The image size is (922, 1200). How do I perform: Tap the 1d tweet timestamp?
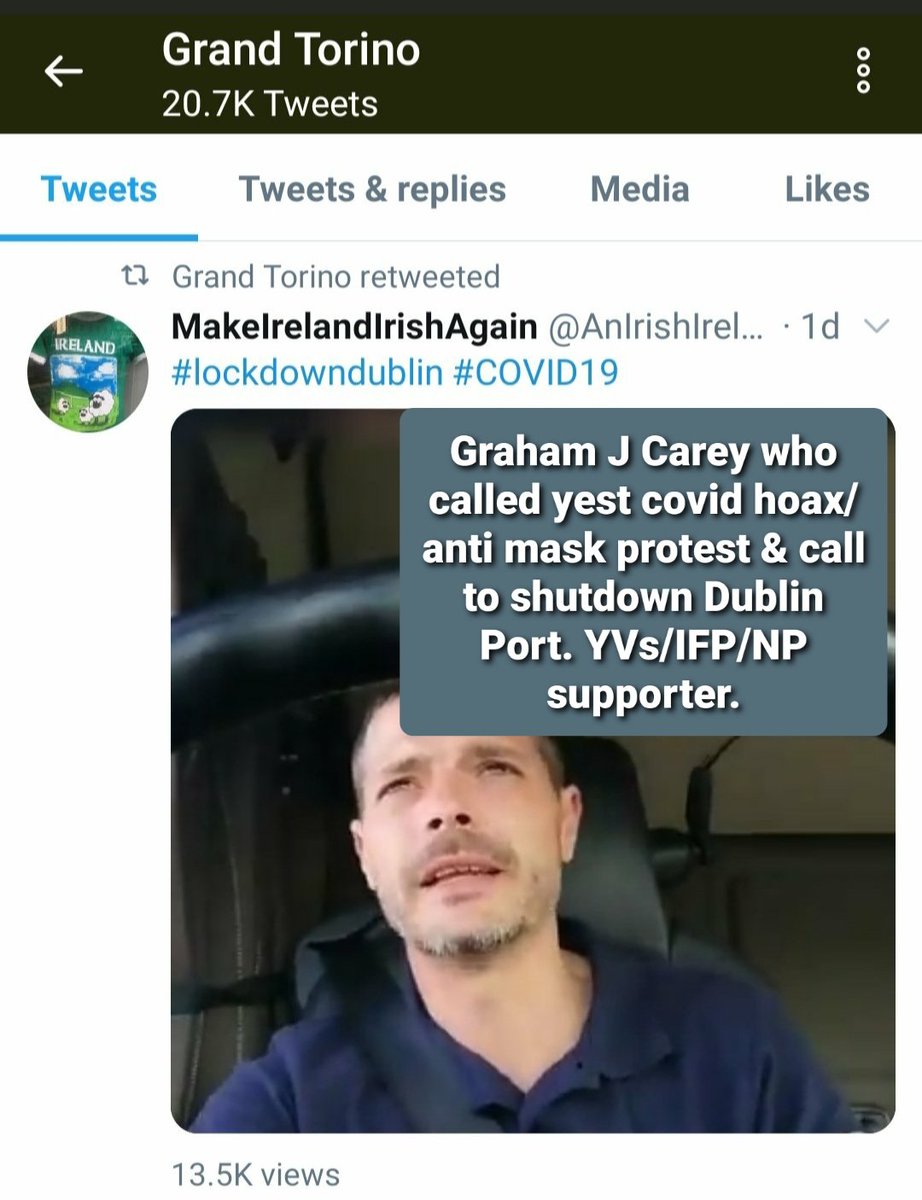point(821,326)
